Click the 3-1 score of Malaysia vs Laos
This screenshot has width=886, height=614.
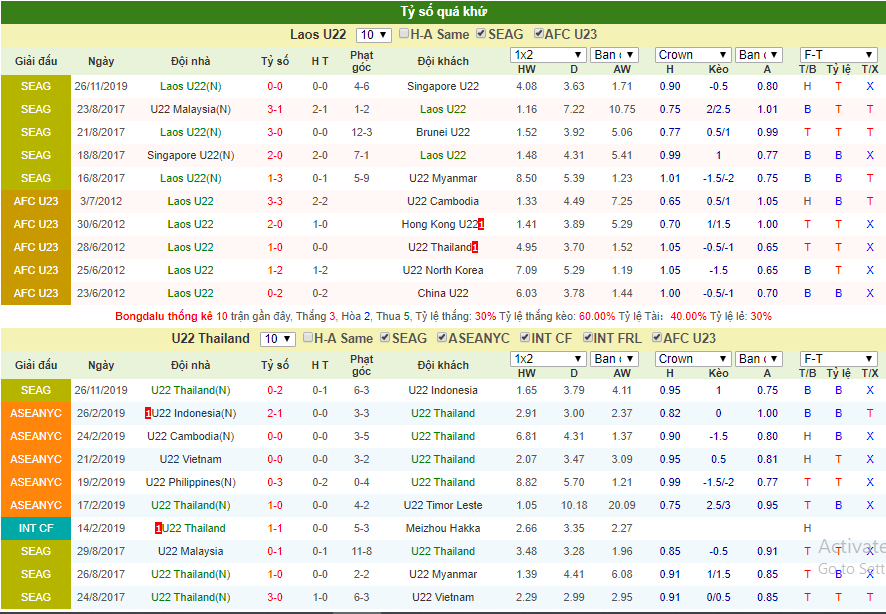(x=275, y=110)
